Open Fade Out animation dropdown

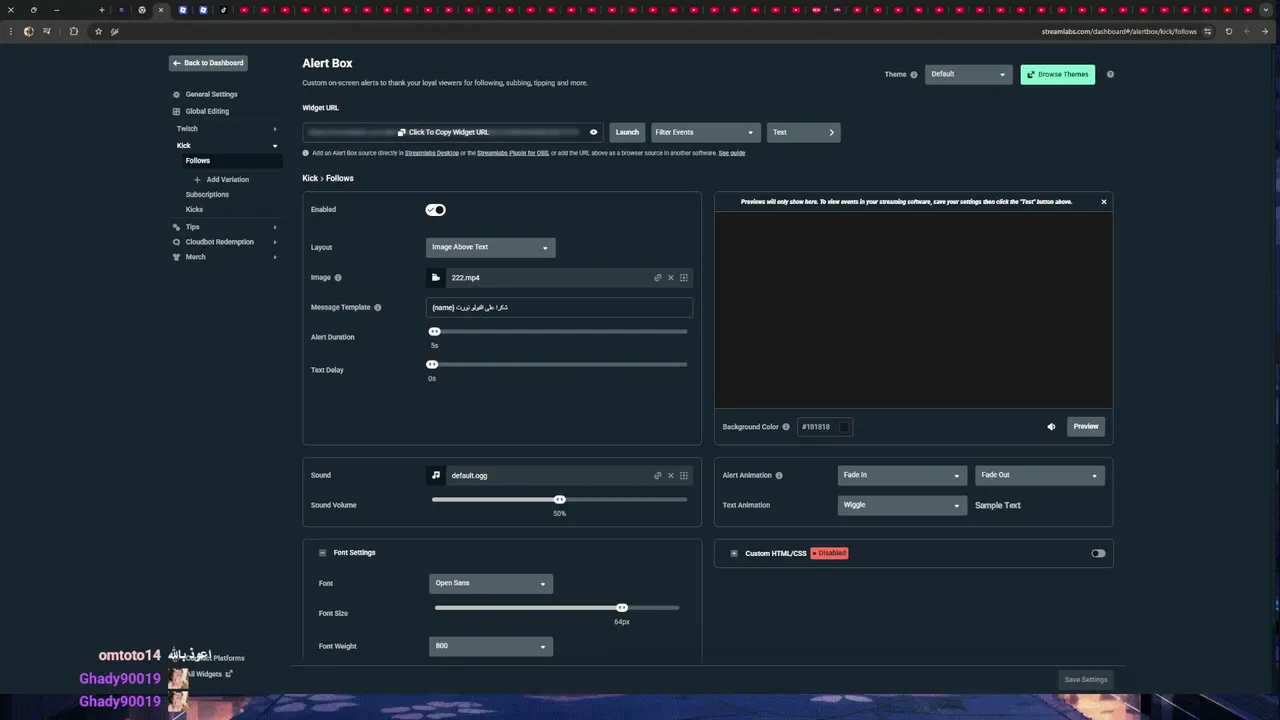[1040, 476]
